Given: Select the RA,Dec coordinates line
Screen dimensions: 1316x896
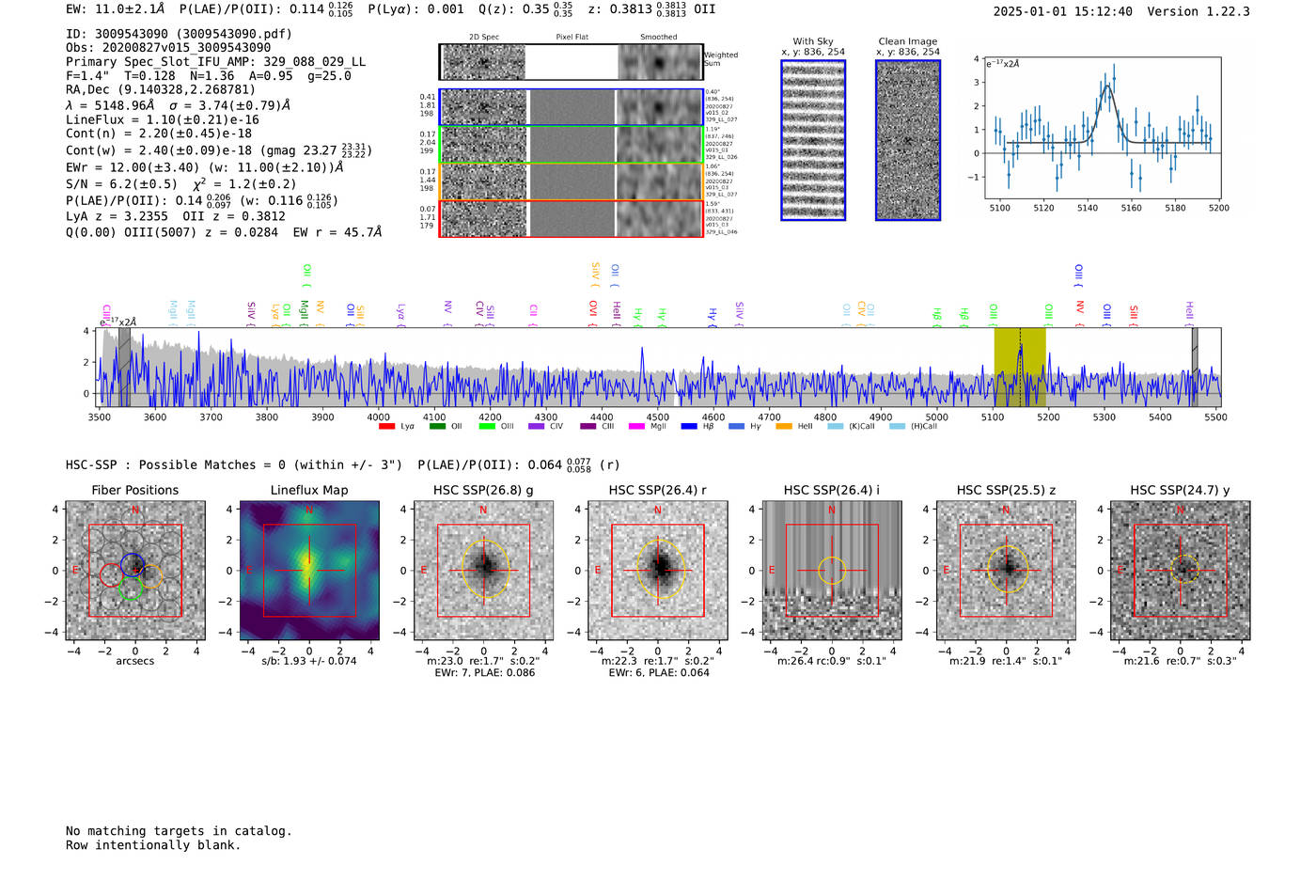Looking at the screenshot, I should 161,90.
